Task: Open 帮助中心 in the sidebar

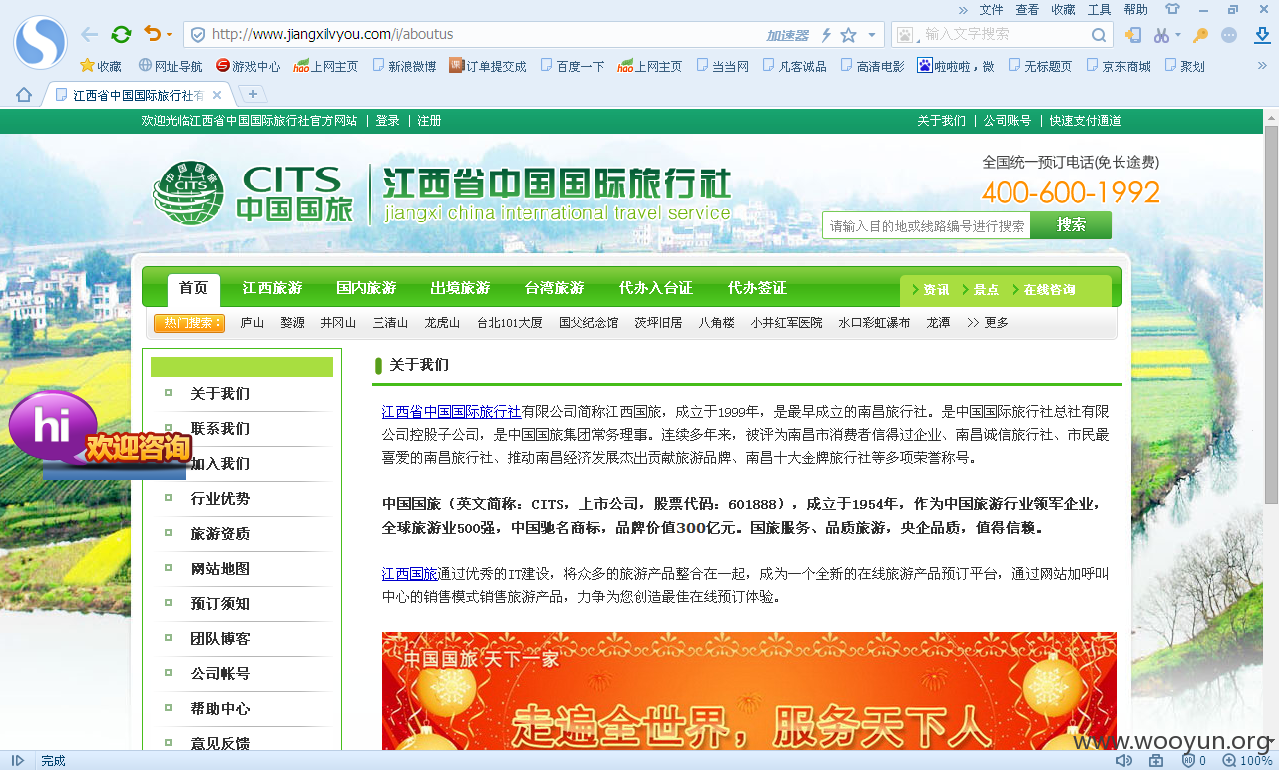Action: (x=221, y=709)
